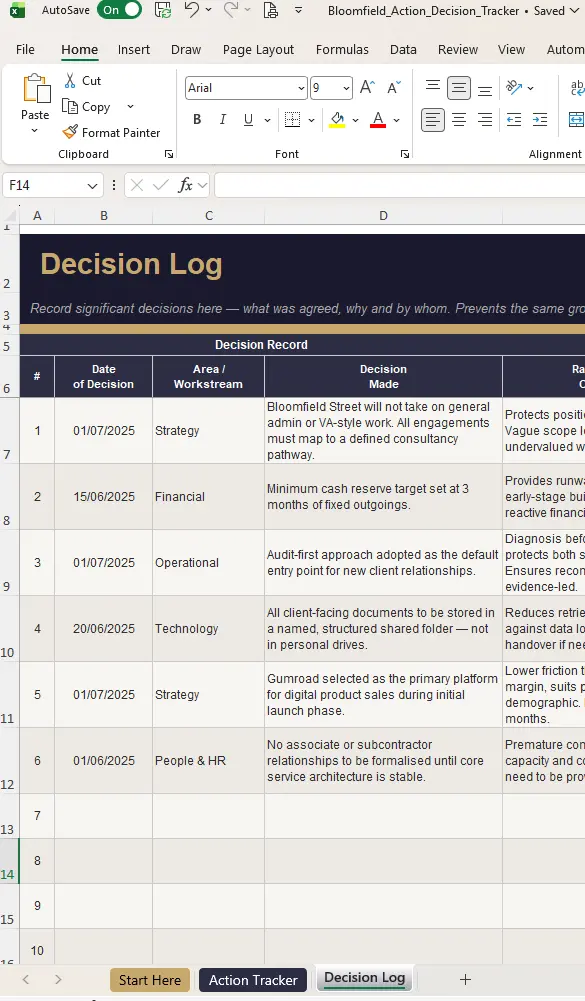Toggle the Middle Align button
The height and width of the screenshot is (1001, 585).
click(459, 88)
